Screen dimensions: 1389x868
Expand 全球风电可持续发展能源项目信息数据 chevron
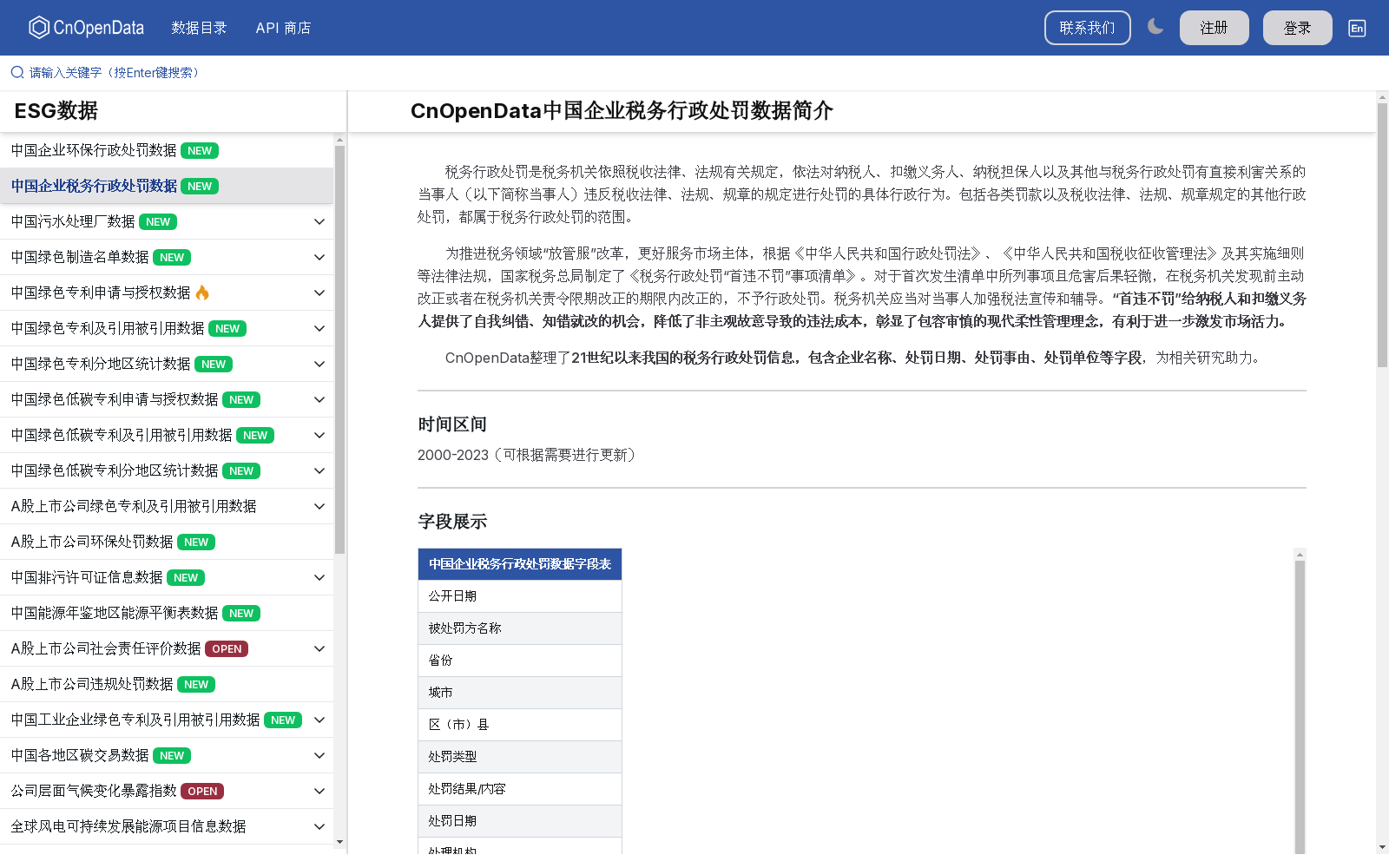319,826
